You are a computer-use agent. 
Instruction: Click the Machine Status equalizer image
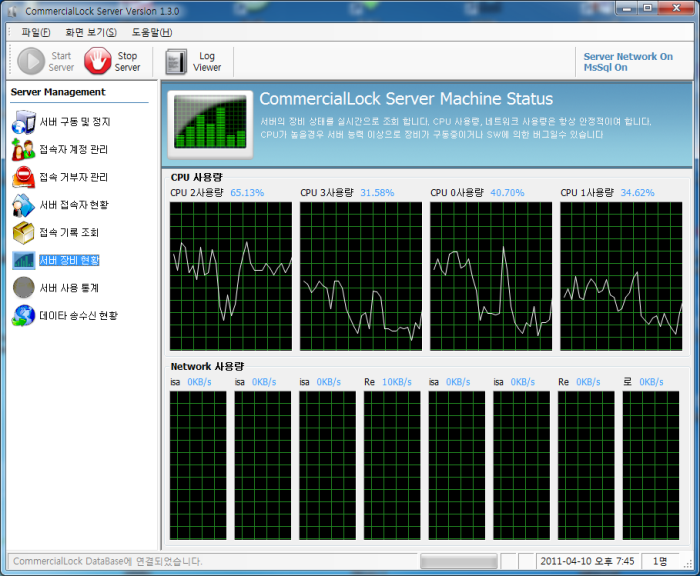[210, 125]
